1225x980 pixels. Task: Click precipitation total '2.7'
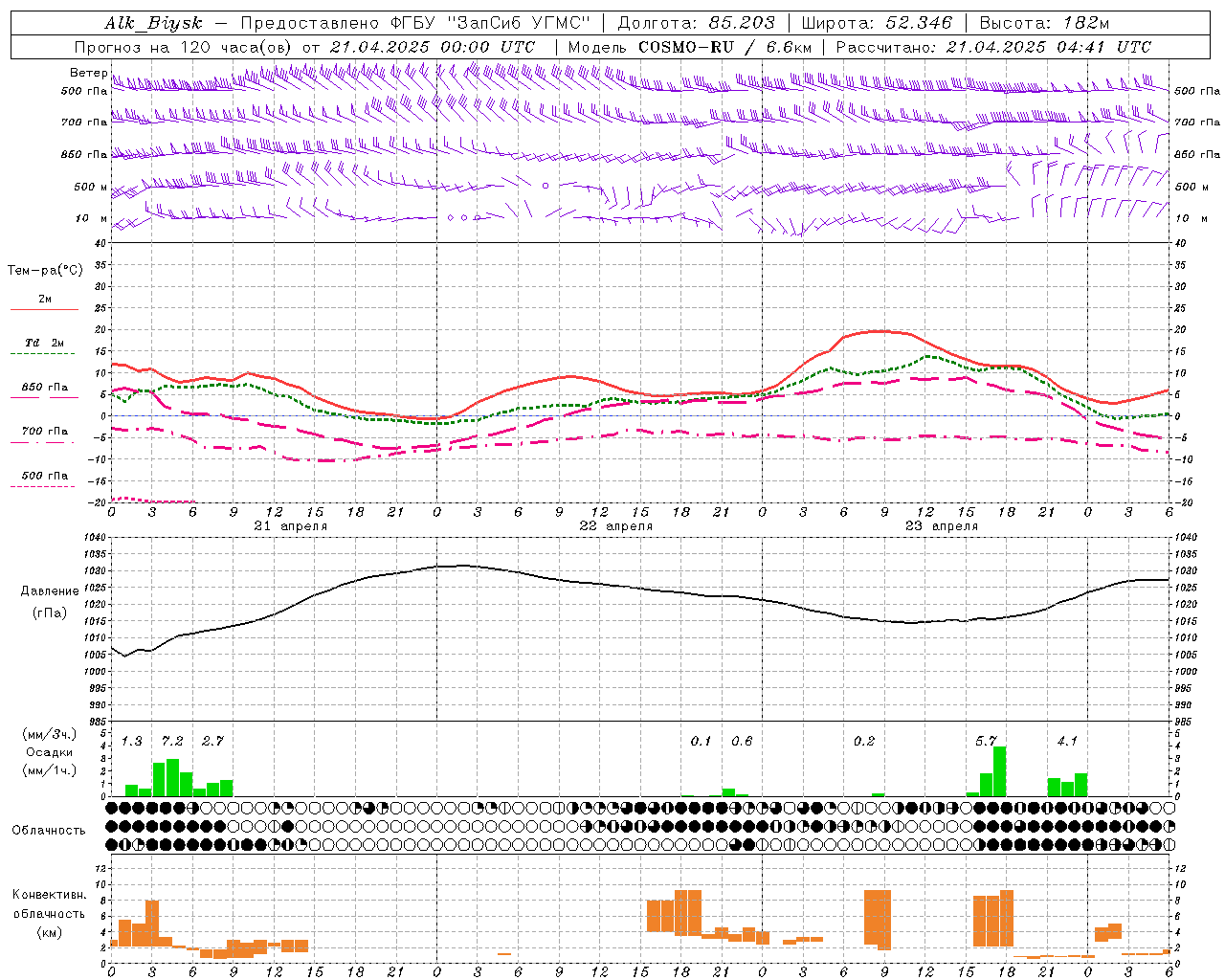212,742
